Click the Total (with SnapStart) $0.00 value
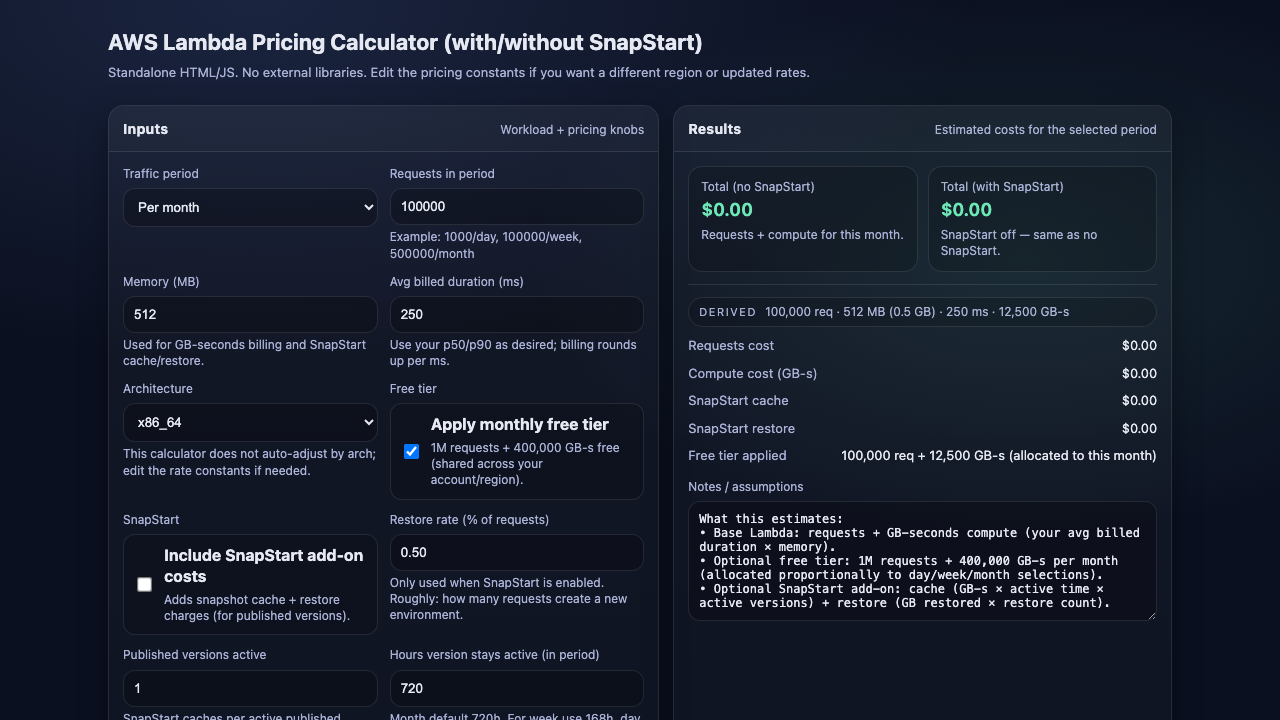The image size is (1280, 720). click(x=967, y=210)
